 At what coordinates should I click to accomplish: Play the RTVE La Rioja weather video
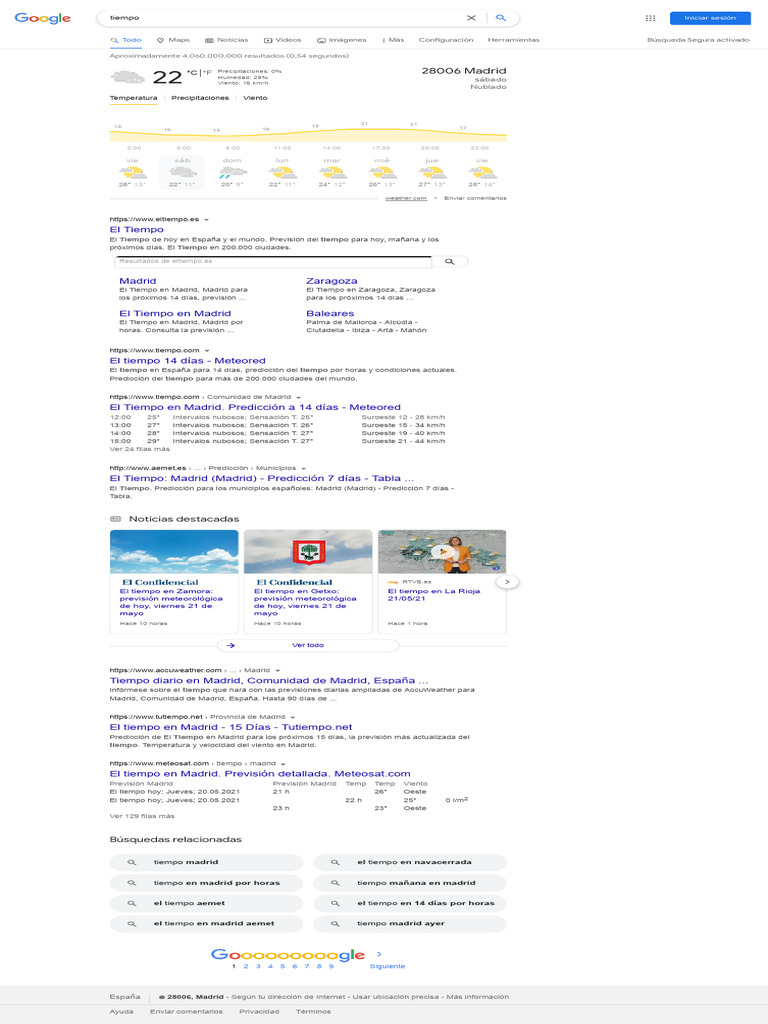coord(442,552)
